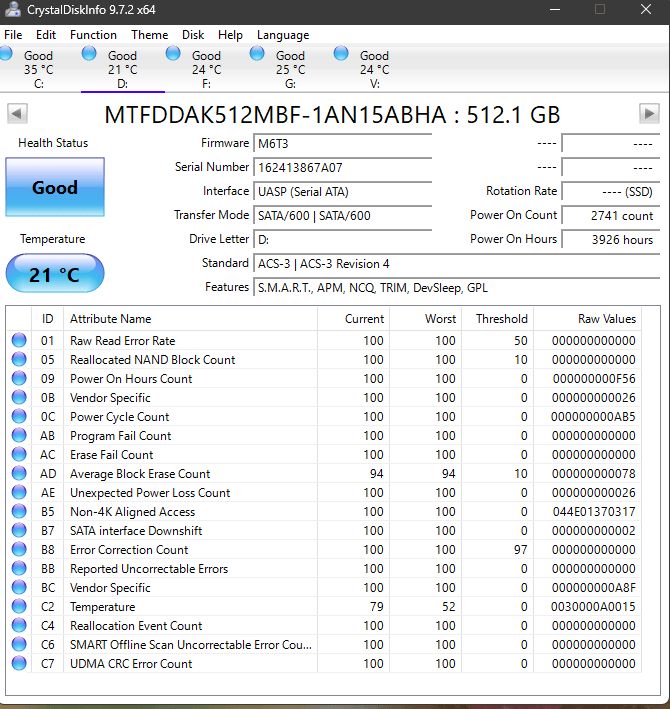Select the V: drive tab
Viewport: 670px width, 709px height.
(x=375, y=68)
